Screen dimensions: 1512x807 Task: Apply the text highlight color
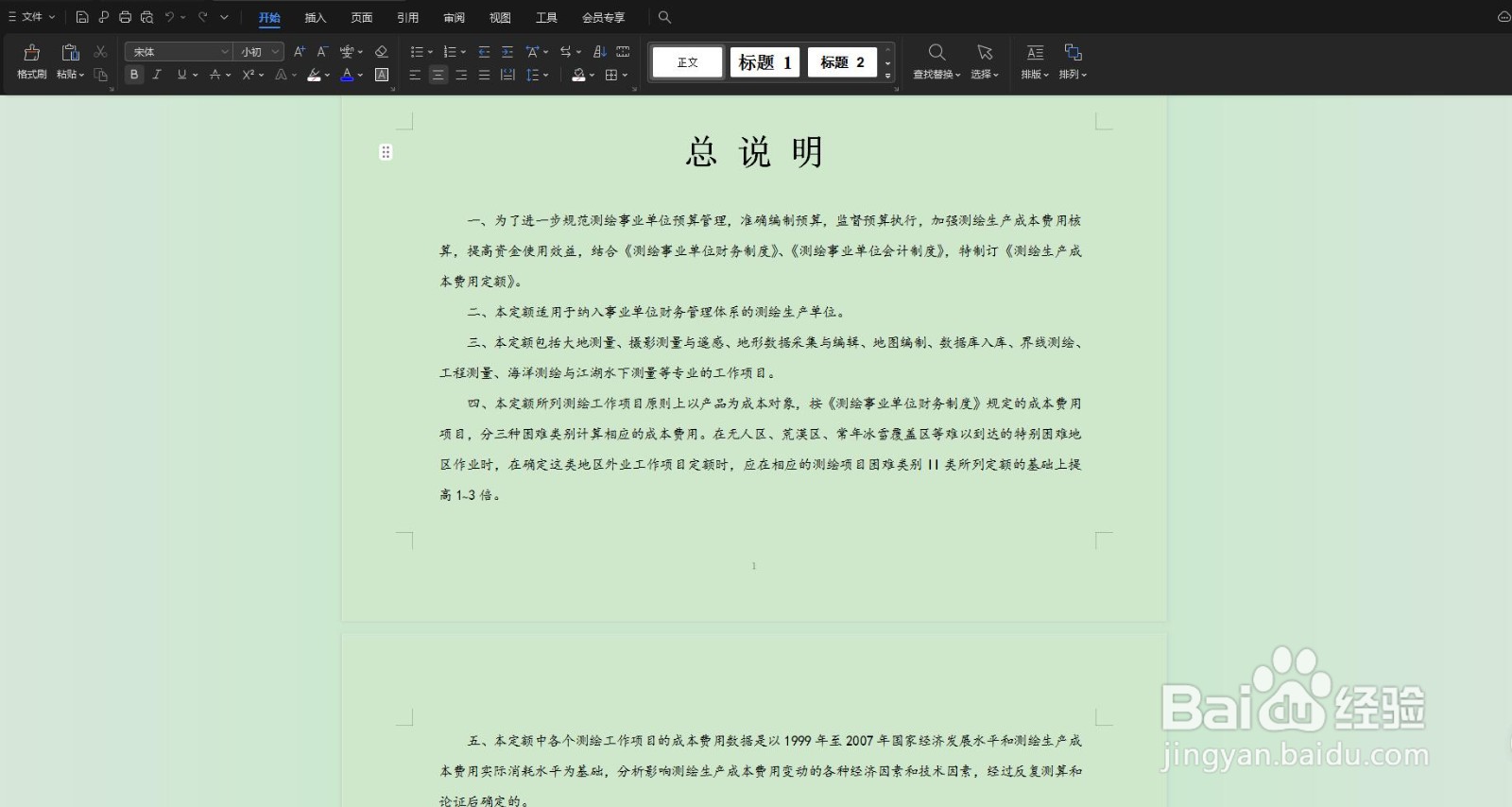click(x=314, y=75)
